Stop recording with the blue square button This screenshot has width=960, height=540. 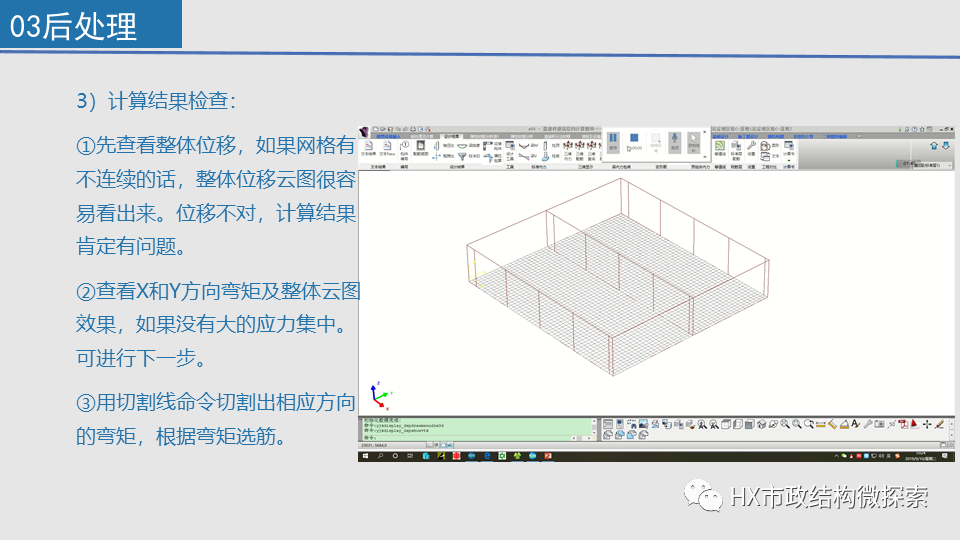pos(634,138)
